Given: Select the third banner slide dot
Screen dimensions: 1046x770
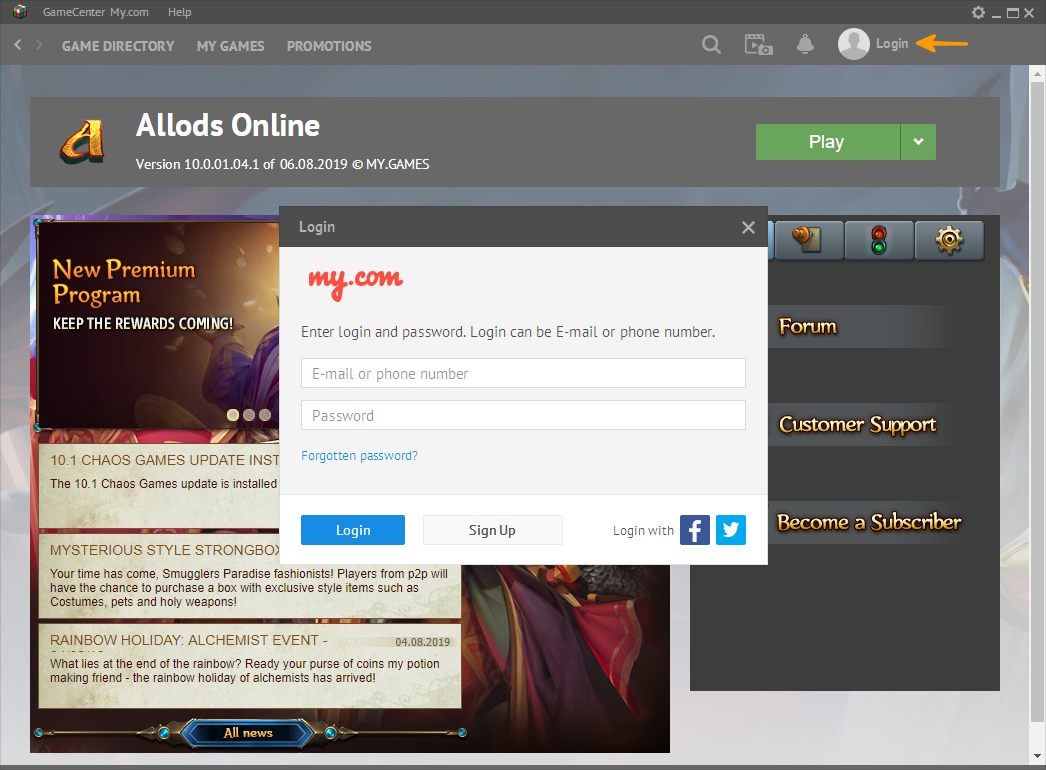Looking at the screenshot, I should [265, 415].
